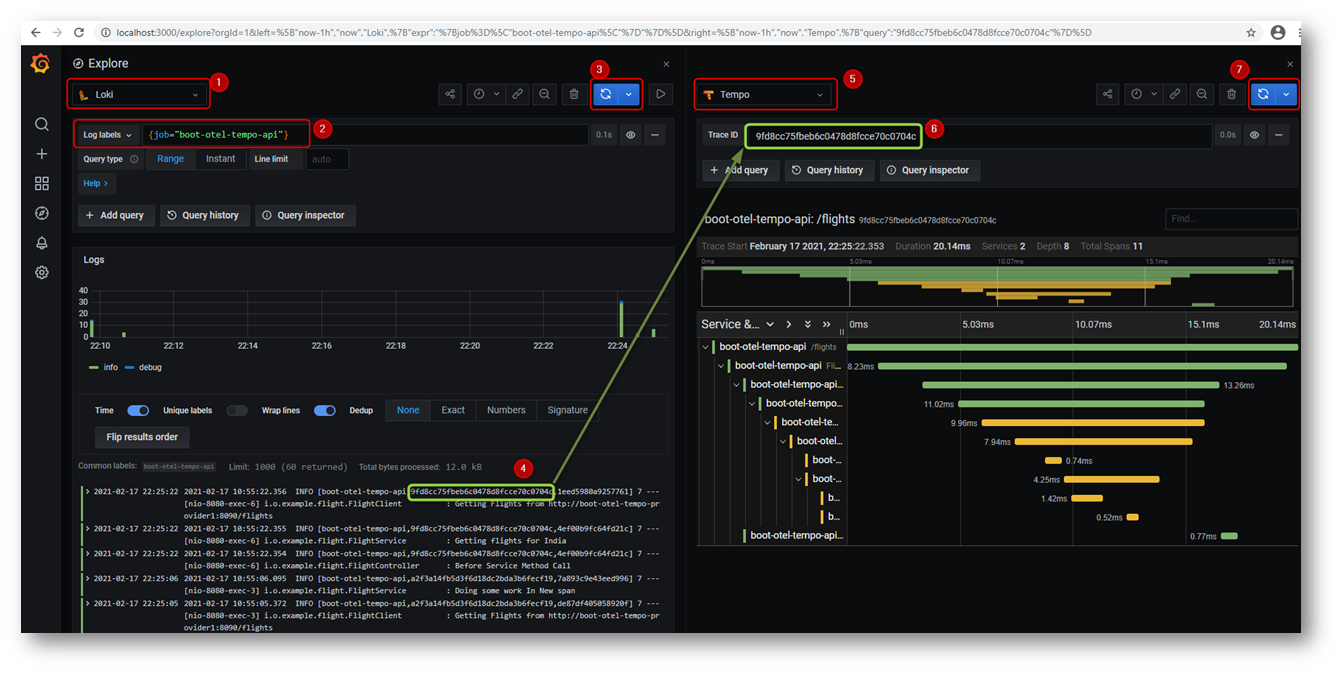Click Add query in Loki pane

pos(115,215)
